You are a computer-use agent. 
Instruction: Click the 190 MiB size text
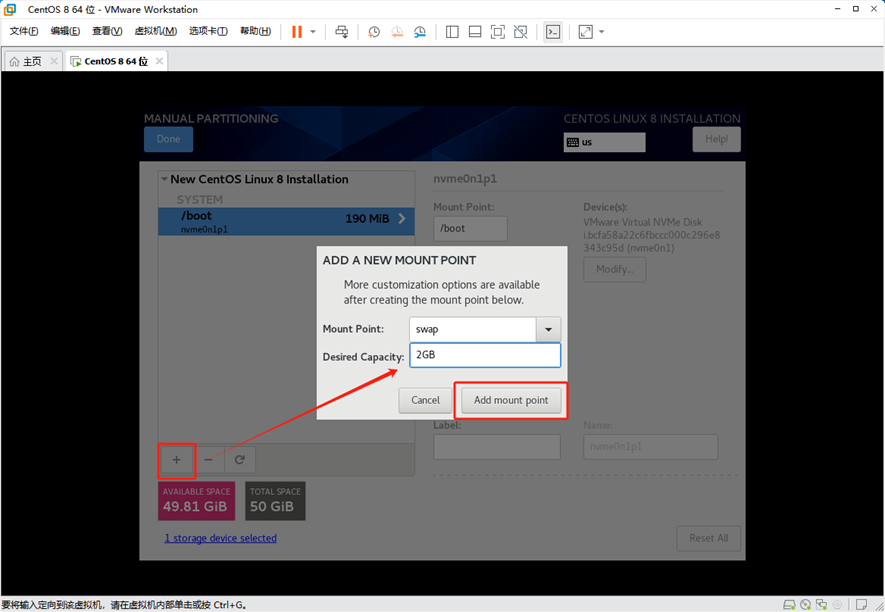[x=367, y=218]
